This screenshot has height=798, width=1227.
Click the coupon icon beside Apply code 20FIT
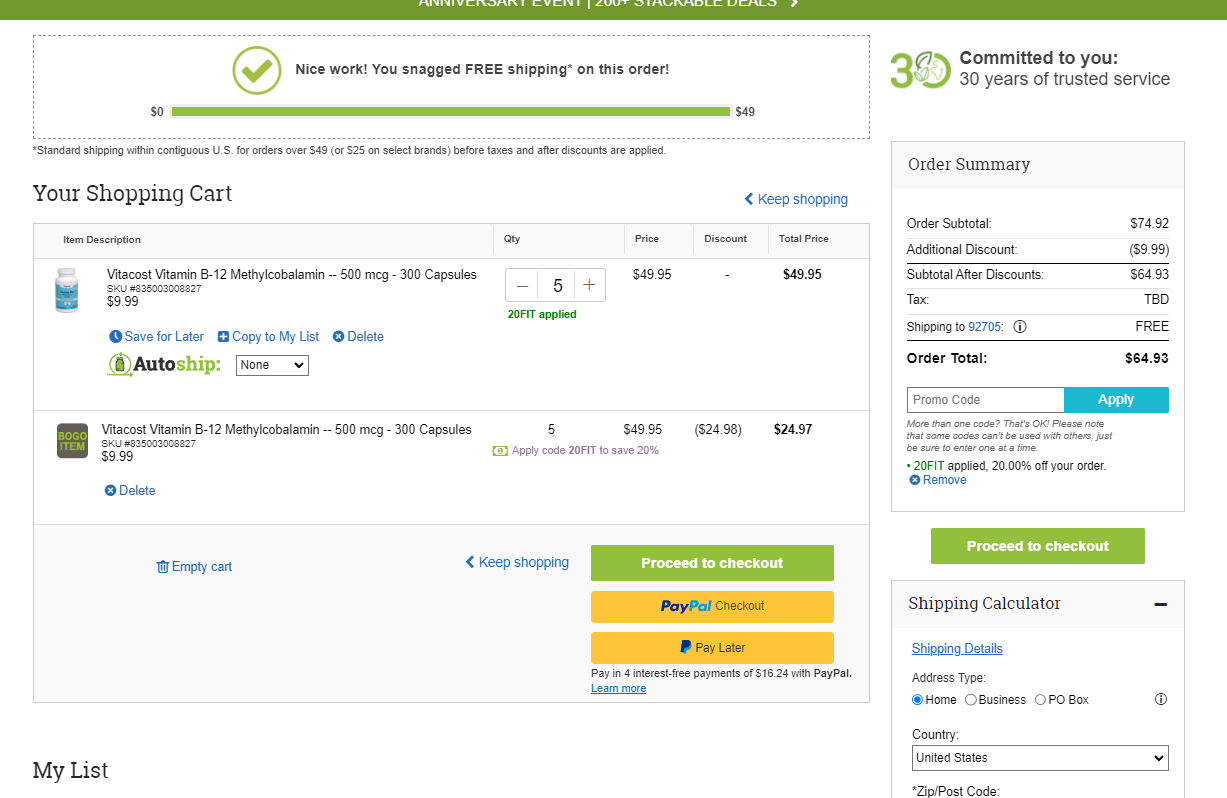500,451
